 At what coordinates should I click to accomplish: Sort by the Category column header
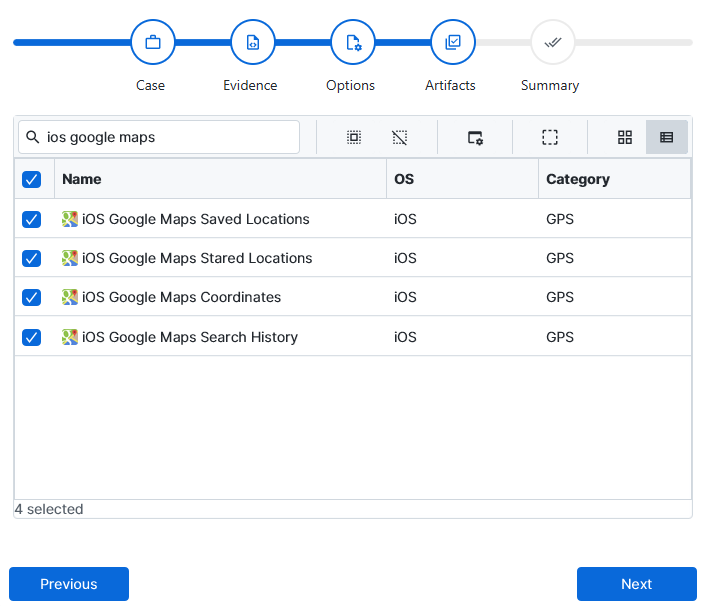pos(615,179)
